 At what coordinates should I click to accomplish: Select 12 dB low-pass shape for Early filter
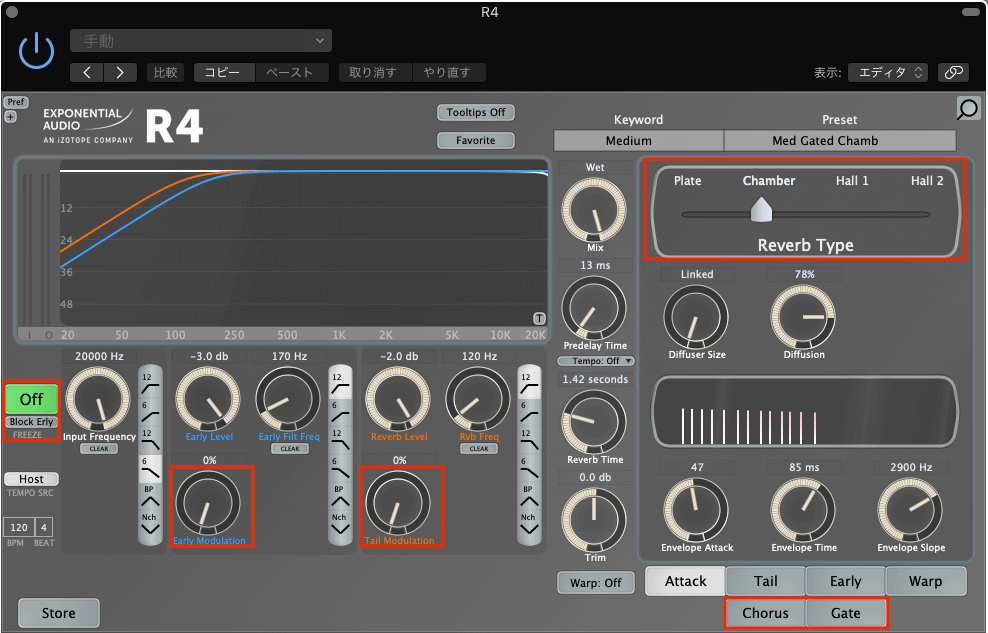click(x=340, y=440)
